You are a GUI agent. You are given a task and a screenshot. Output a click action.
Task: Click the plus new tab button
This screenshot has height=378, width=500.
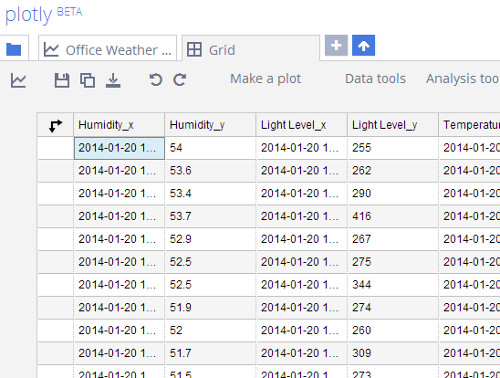coord(336,45)
